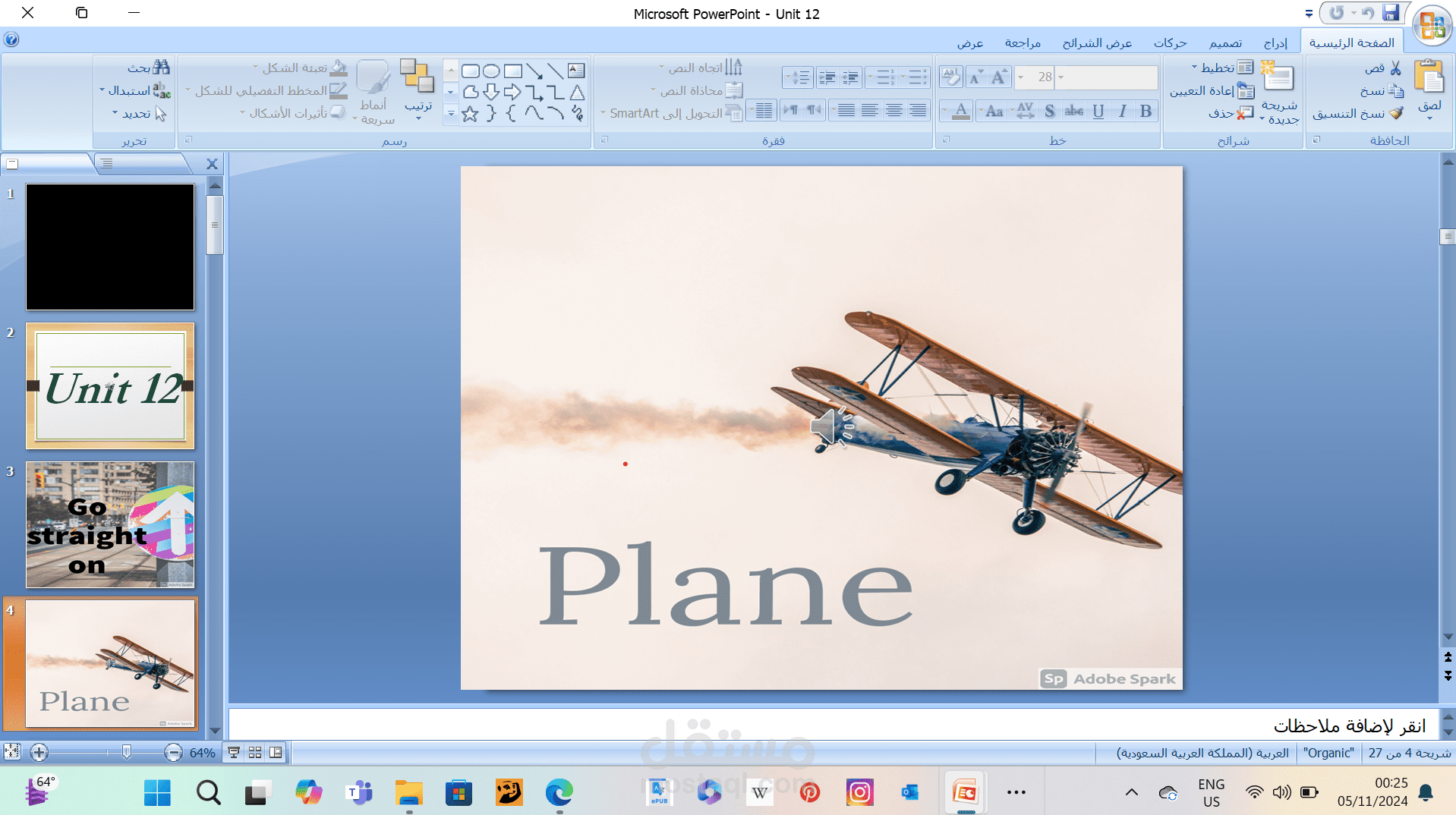
Task: Click the 64% zoom level button
Action: (202, 752)
